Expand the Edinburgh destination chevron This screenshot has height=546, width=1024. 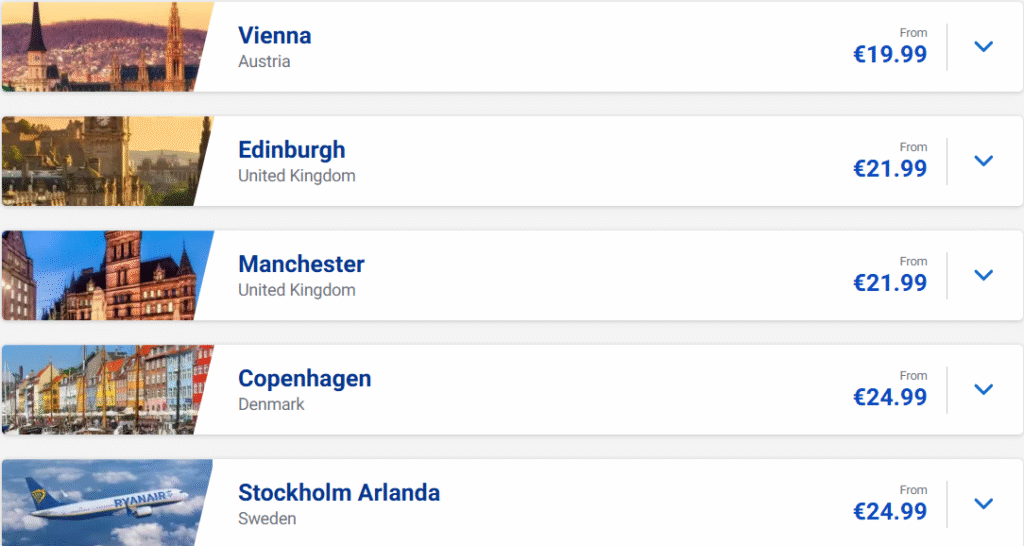(x=984, y=160)
